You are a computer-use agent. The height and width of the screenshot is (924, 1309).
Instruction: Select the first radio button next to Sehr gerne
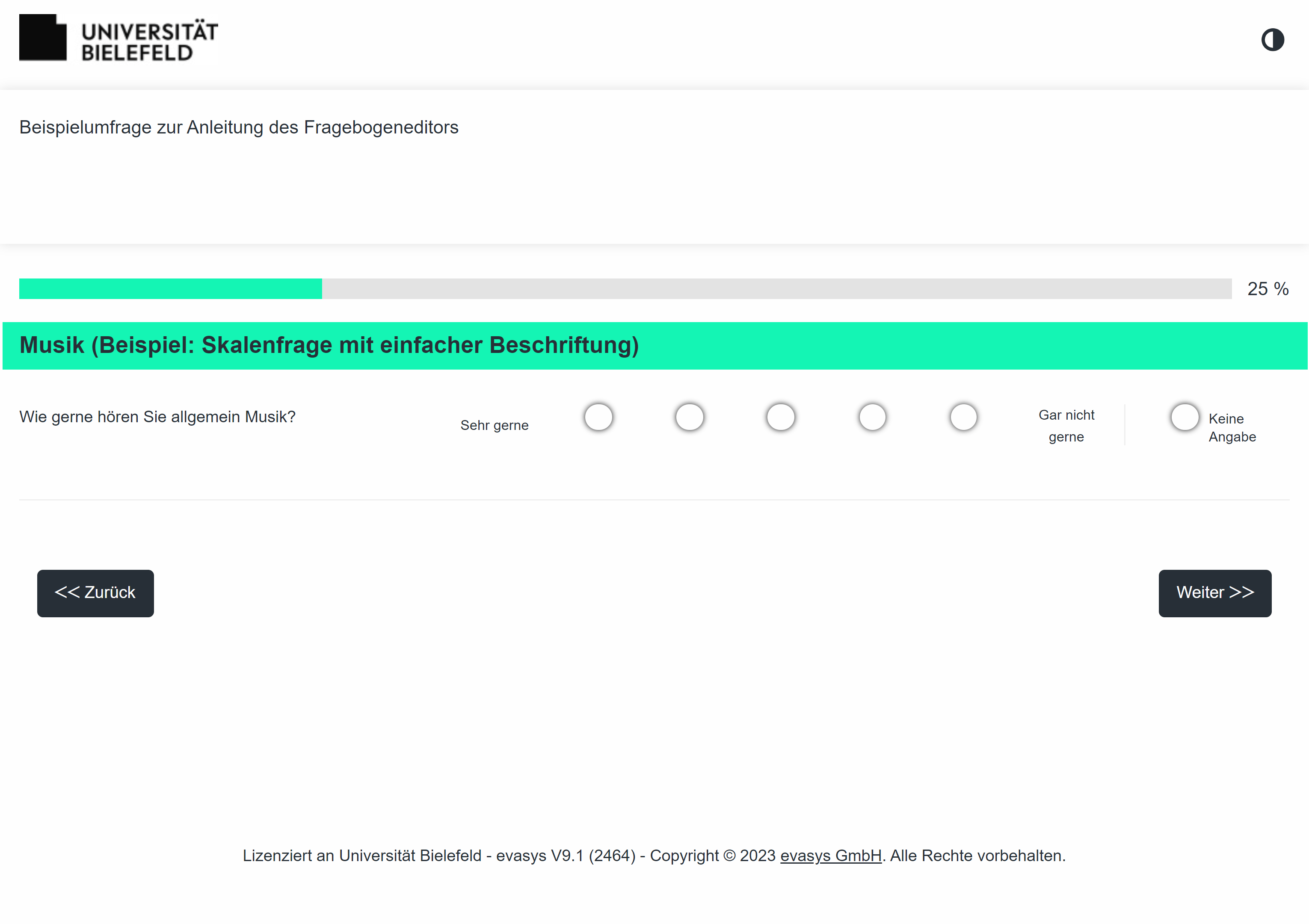pos(598,417)
